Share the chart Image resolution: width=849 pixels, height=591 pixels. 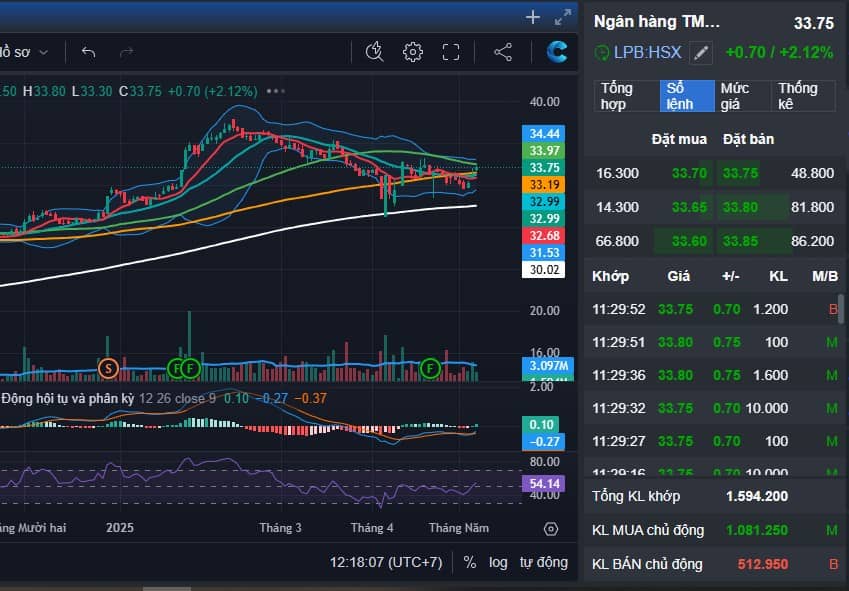click(x=503, y=52)
